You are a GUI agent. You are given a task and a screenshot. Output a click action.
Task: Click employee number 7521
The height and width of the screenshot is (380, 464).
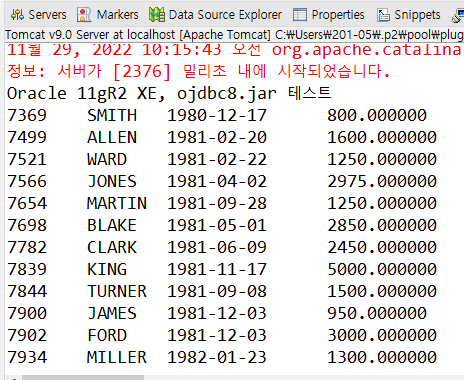(x=27, y=159)
